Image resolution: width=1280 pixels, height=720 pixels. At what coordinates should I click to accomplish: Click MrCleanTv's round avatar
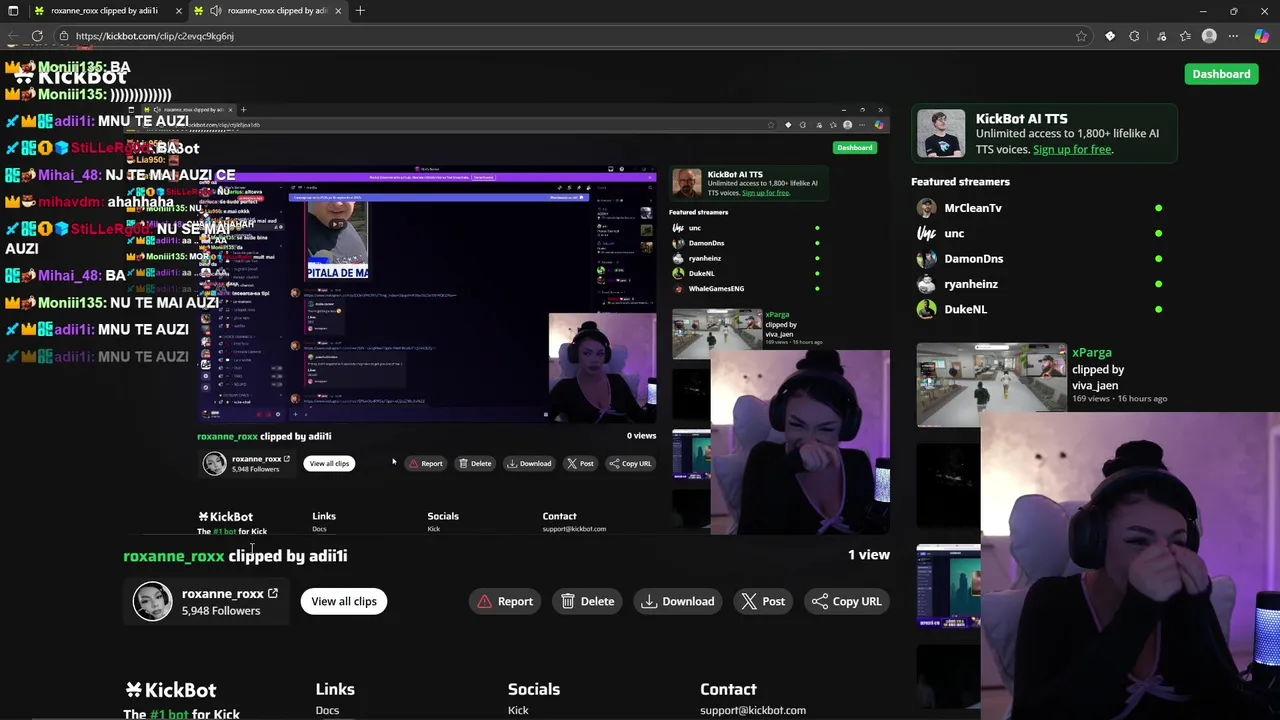pos(927,208)
